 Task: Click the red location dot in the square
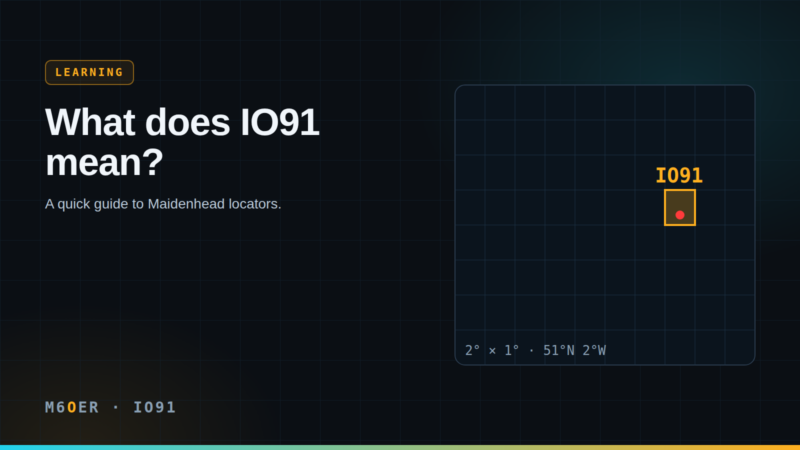[680, 215]
